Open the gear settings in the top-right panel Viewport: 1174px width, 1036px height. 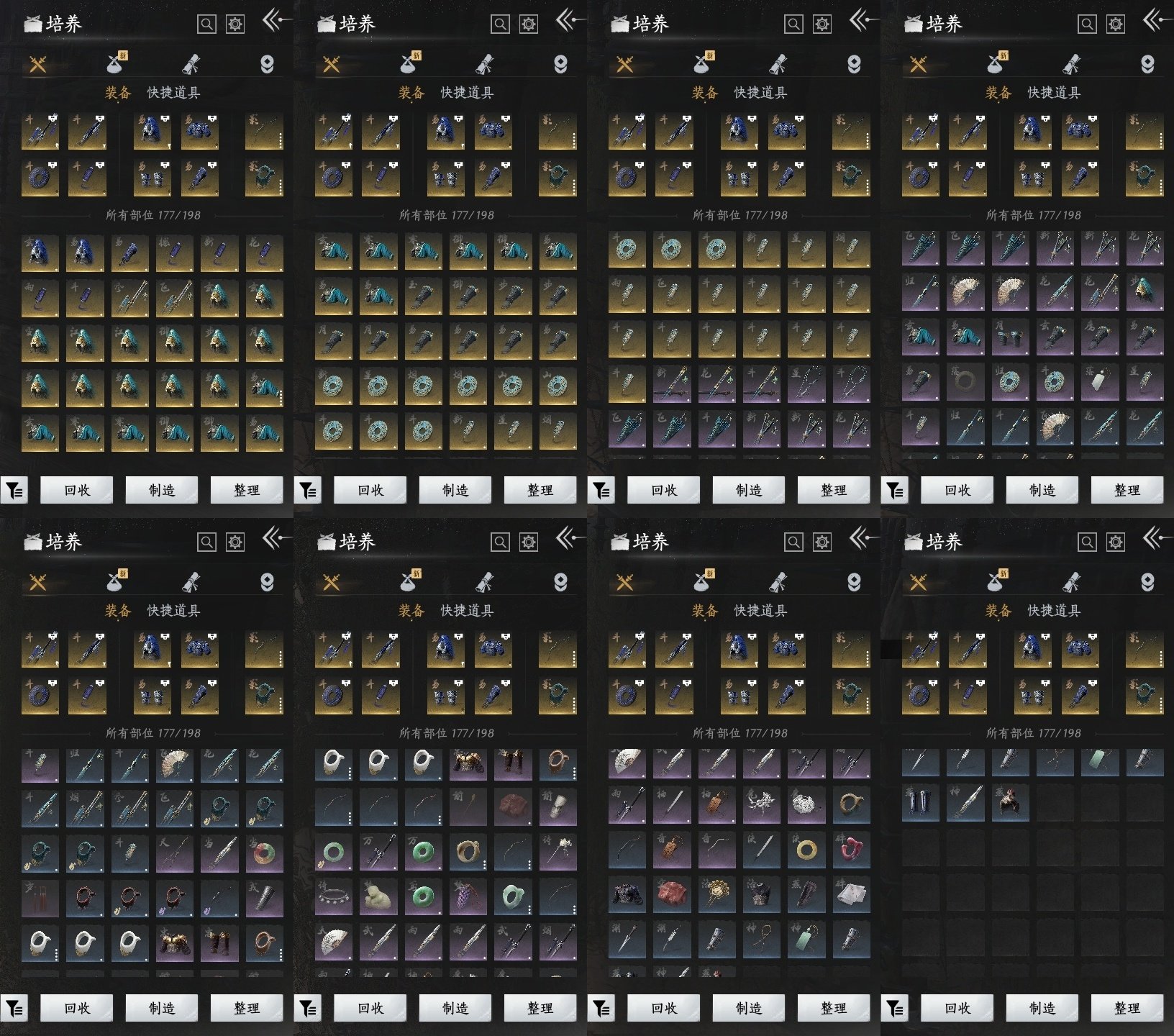(x=1115, y=24)
